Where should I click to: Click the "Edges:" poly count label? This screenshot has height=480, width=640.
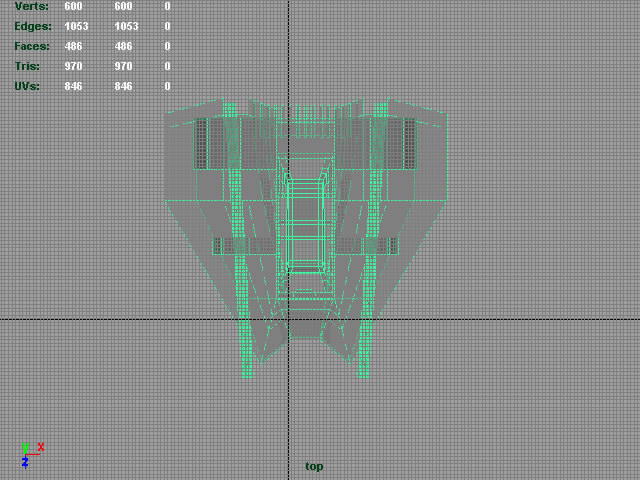point(33,26)
